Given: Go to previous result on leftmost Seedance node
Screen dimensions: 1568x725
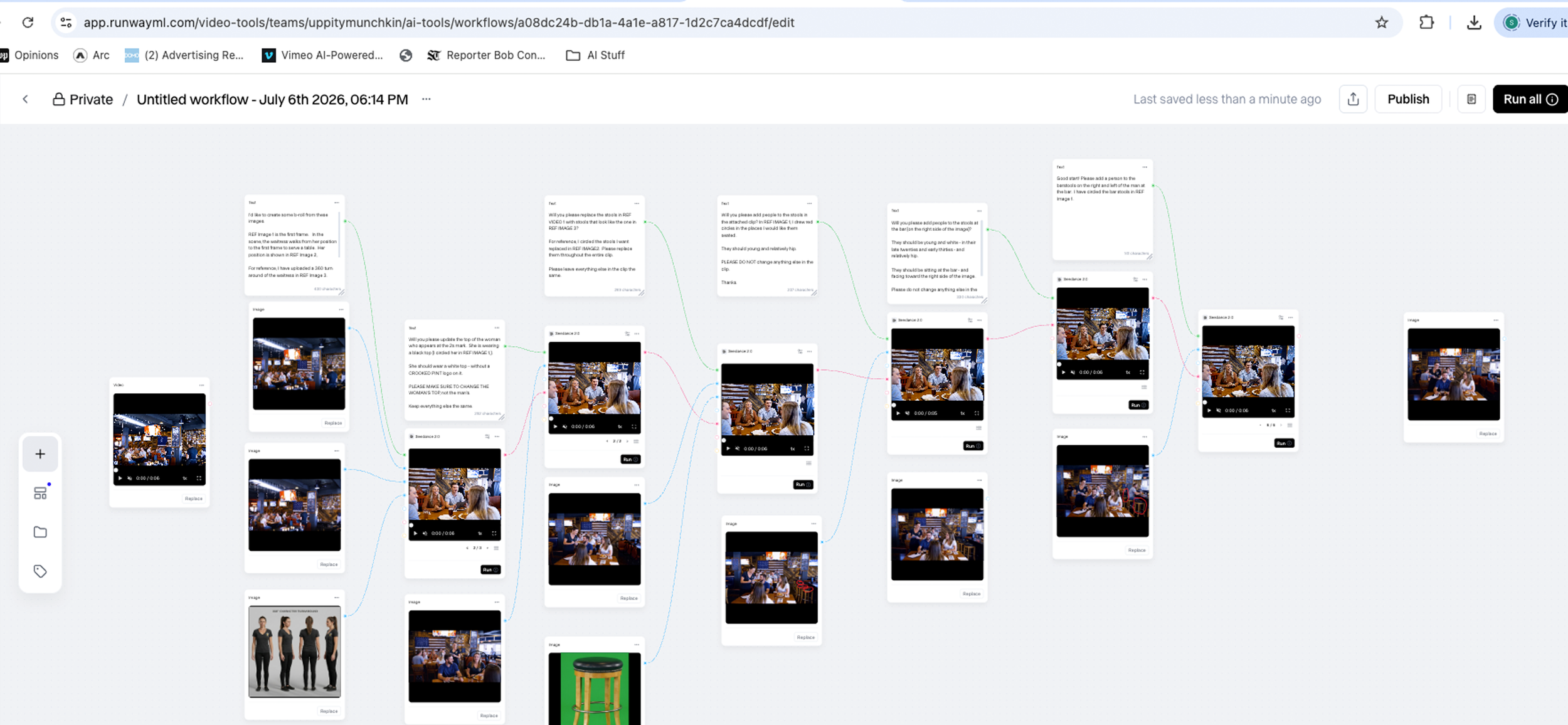Looking at the screenshot, I should click(467, 548).
